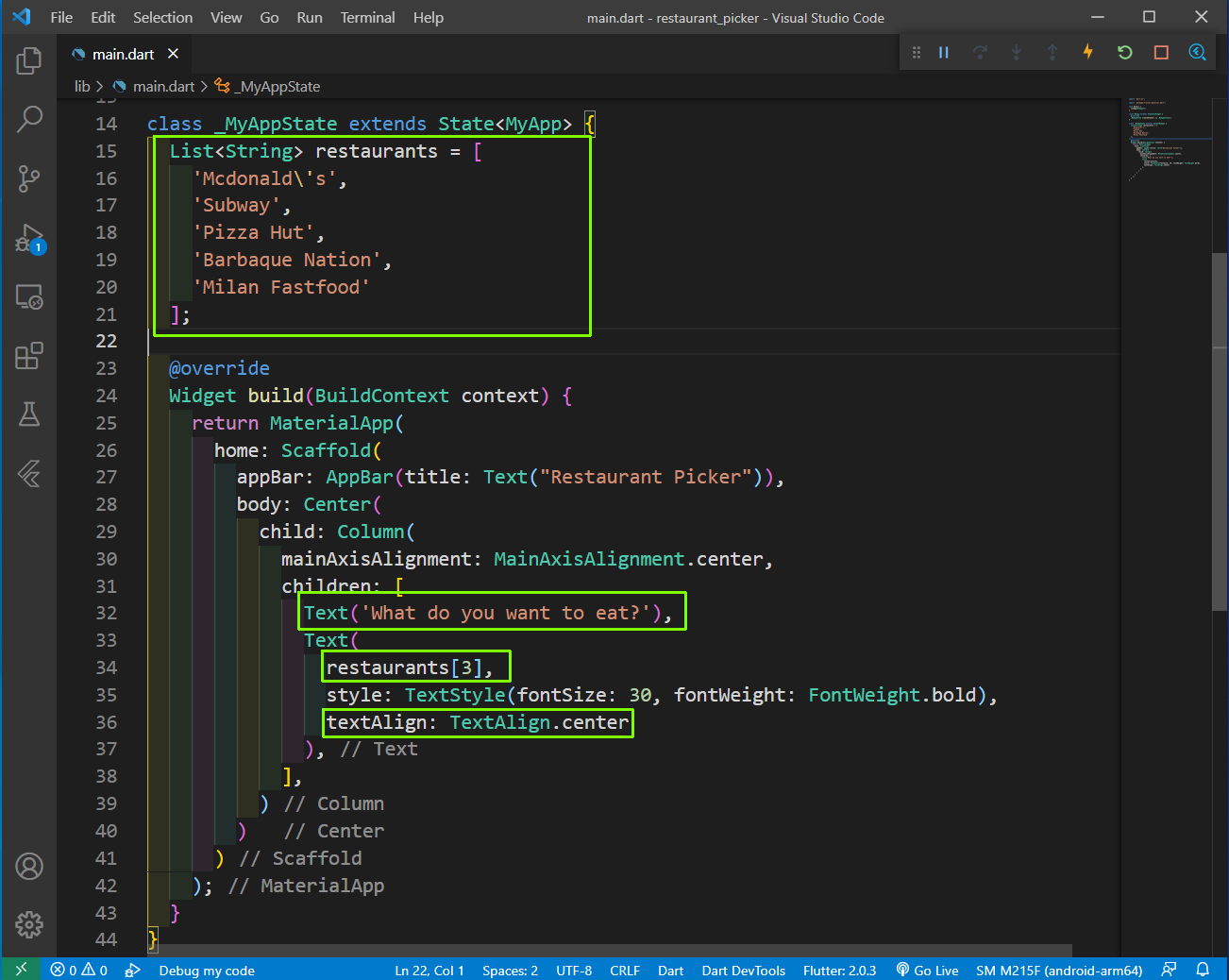Open the Run menu
Screen dimensions: 1229x980
(x=309, y=17)
